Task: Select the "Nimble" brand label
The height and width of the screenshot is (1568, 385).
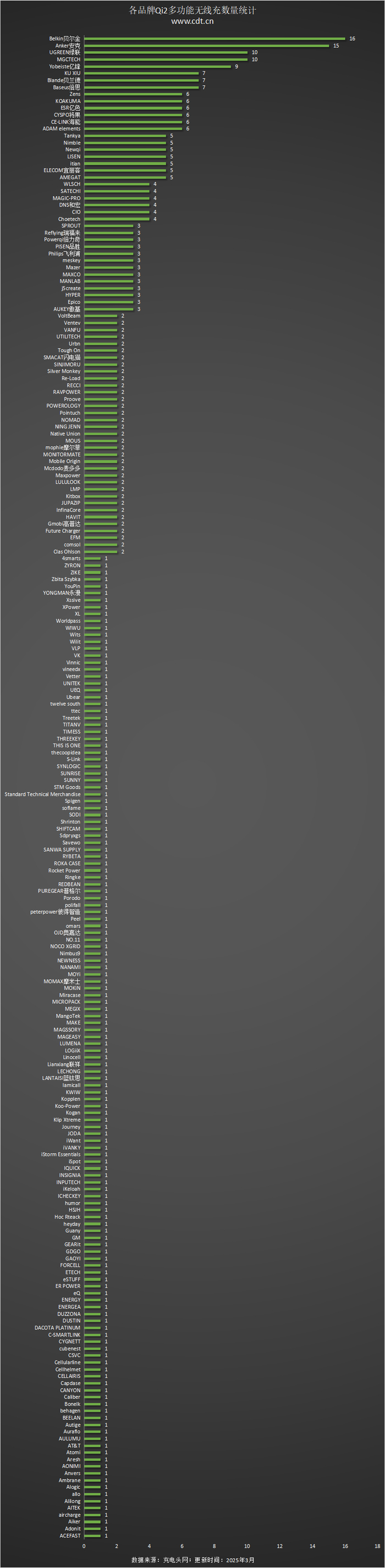Action: [72, 143]
